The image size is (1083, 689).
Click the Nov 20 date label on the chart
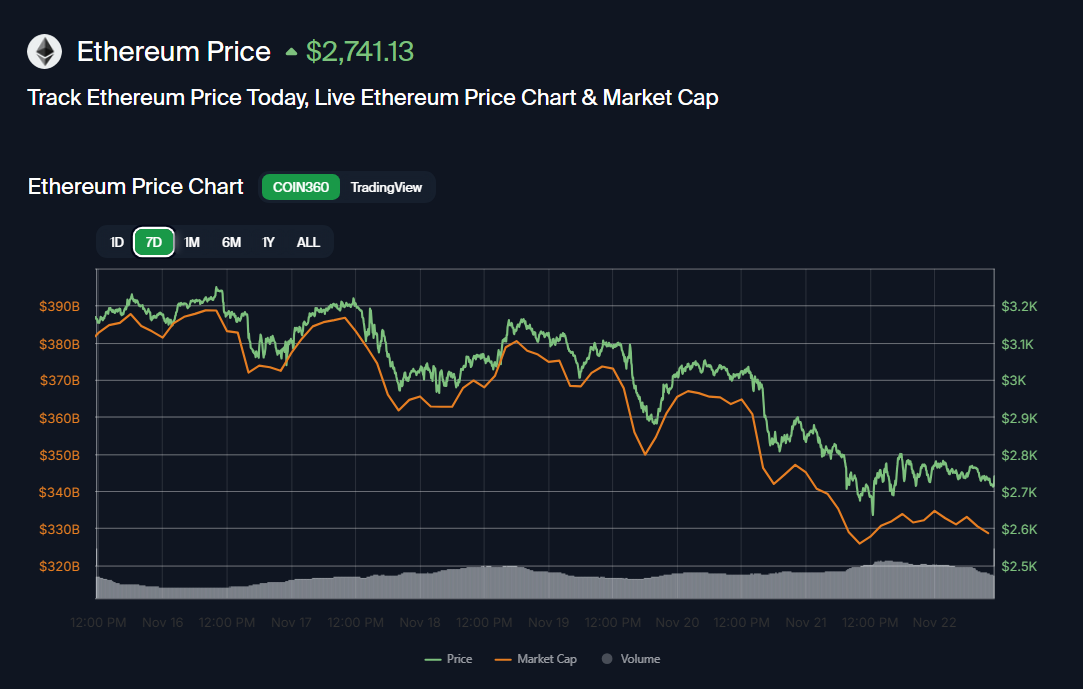point(677,621)
